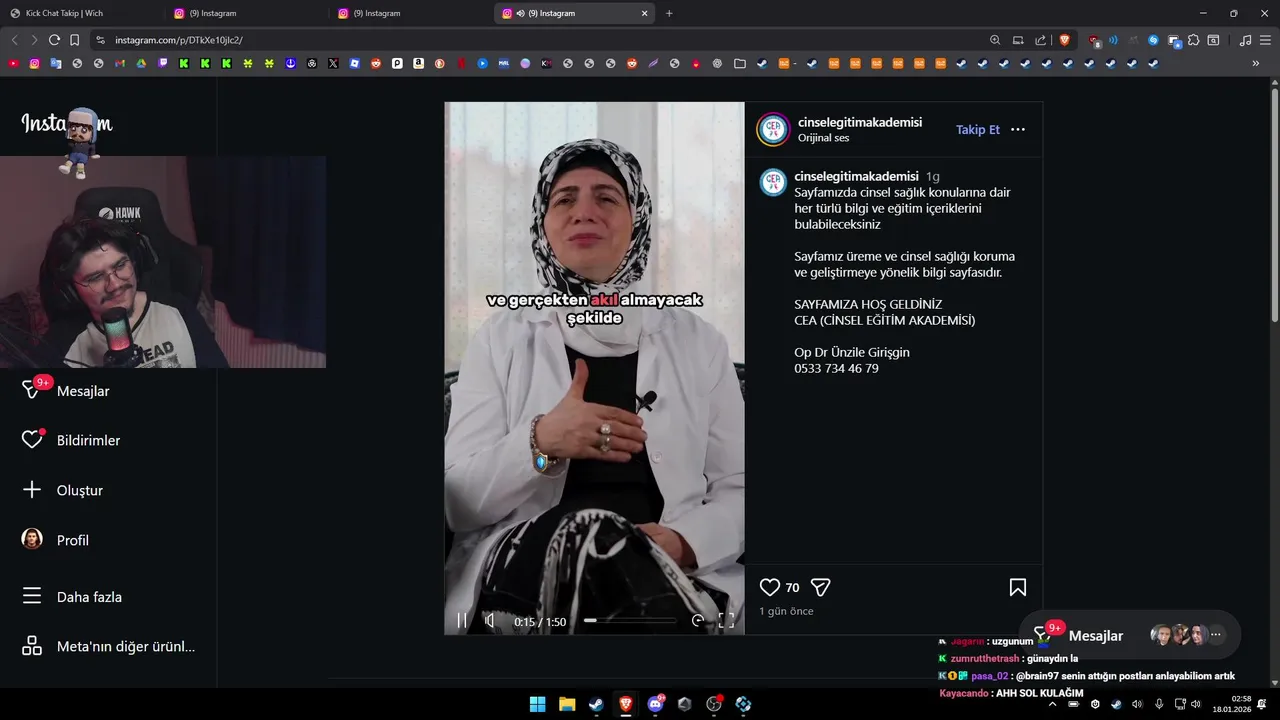Image resolution: width=1280 pixels, height=720 pixels.
Task: Mute the video with speaker icon
Action: (x=489, y=621)
